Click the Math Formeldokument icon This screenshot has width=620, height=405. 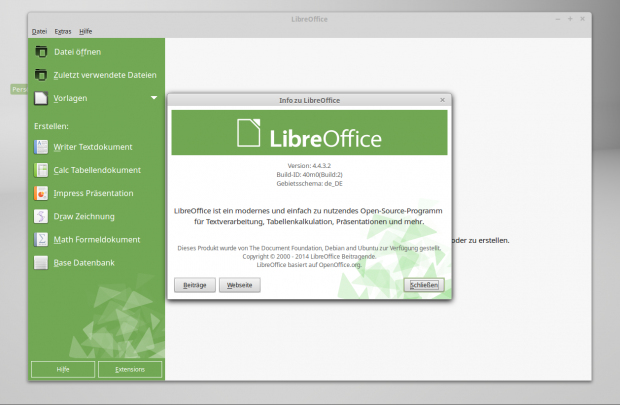click(x=41, y=239)
